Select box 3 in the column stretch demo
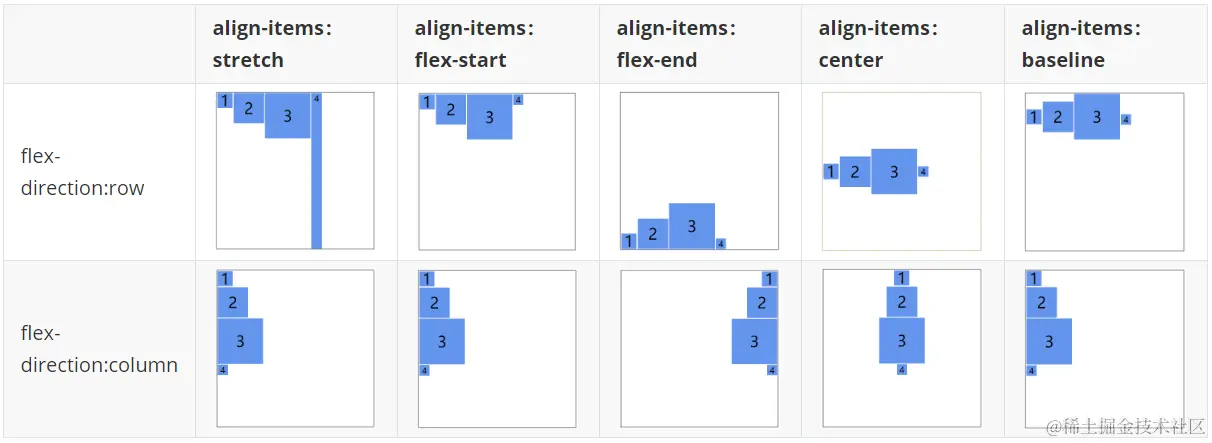 click(x=240, y=341)
